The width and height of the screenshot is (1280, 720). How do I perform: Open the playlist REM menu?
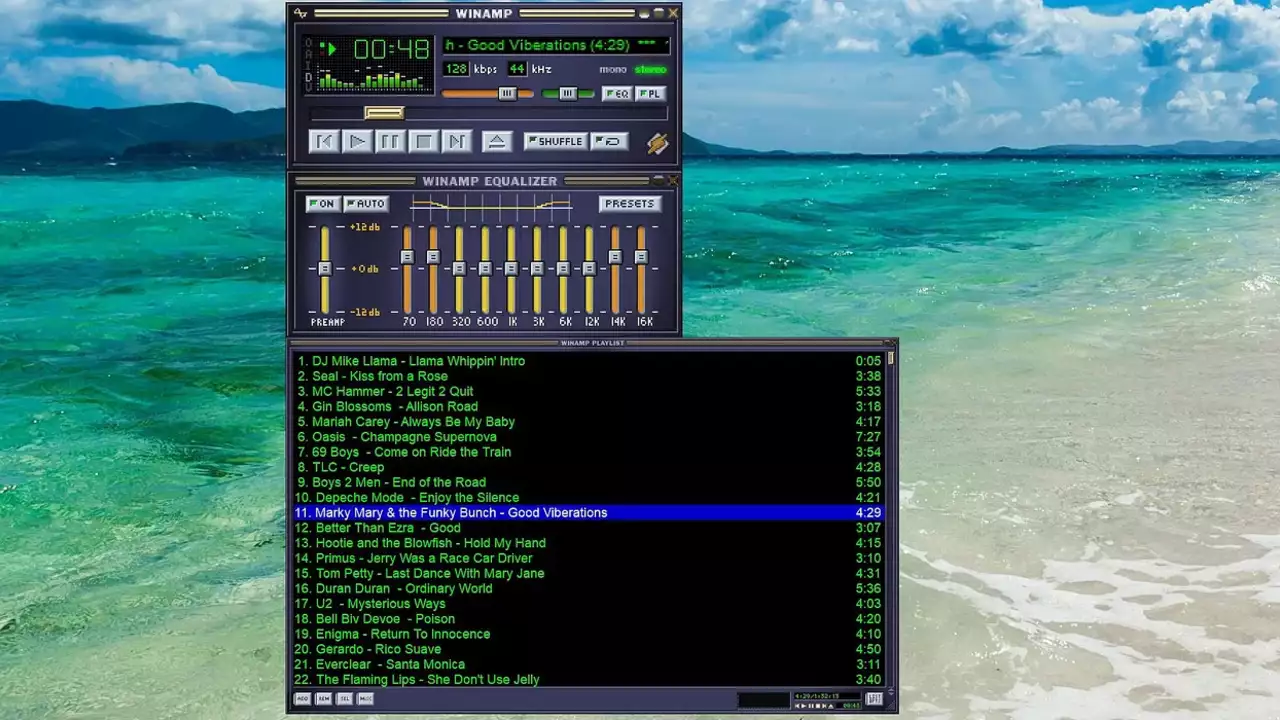click(x=323, y=699)
